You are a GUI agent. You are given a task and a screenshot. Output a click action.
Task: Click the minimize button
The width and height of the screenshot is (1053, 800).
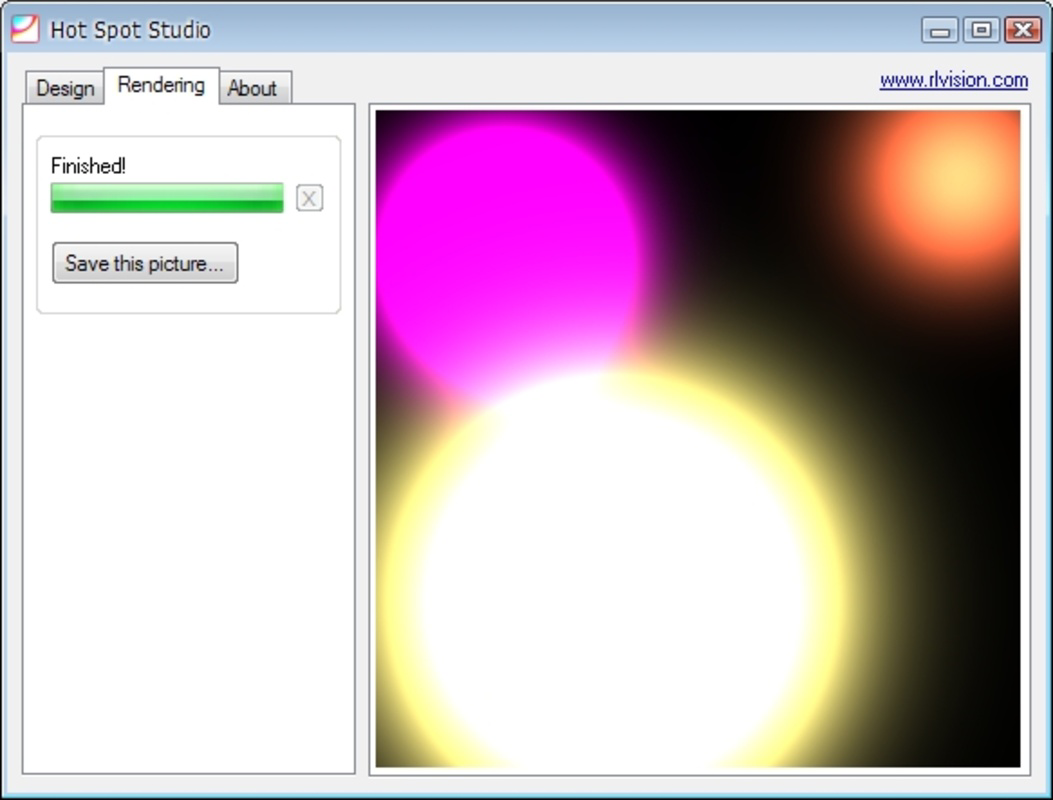[x=938, y=30]
